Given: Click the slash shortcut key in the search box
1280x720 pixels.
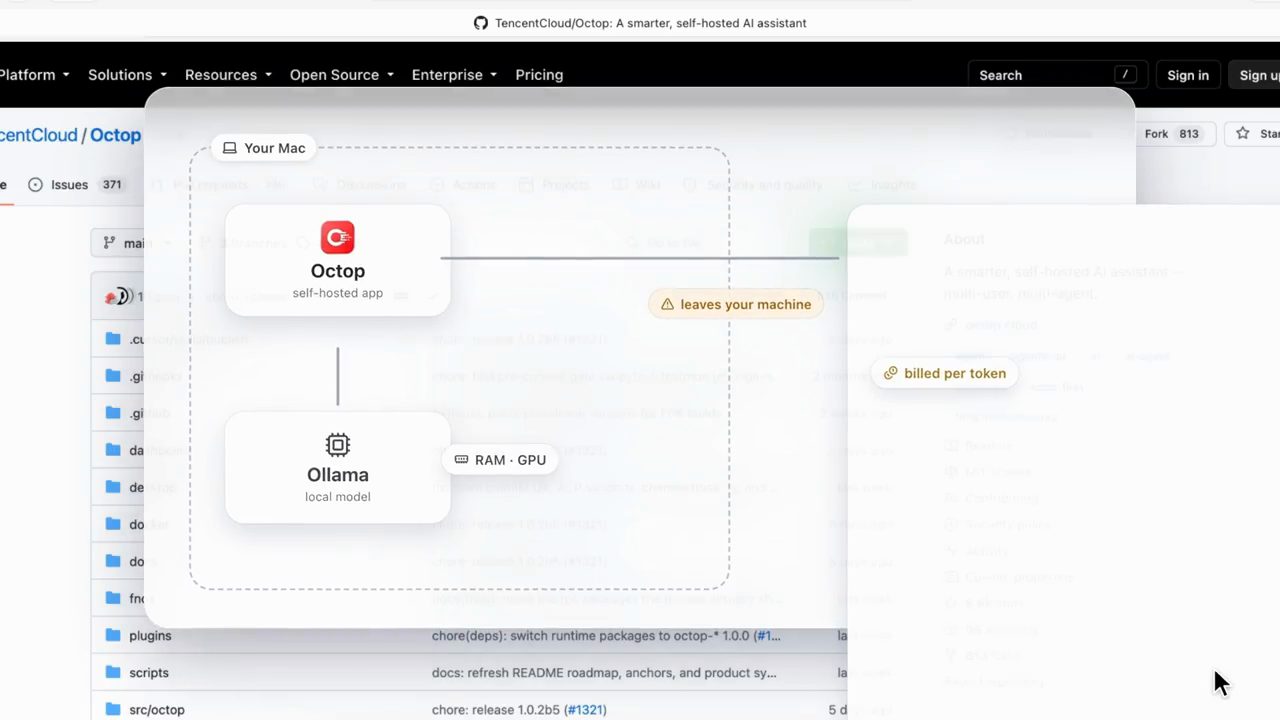Looking at the screenshot, I should tap(1125, 74).
